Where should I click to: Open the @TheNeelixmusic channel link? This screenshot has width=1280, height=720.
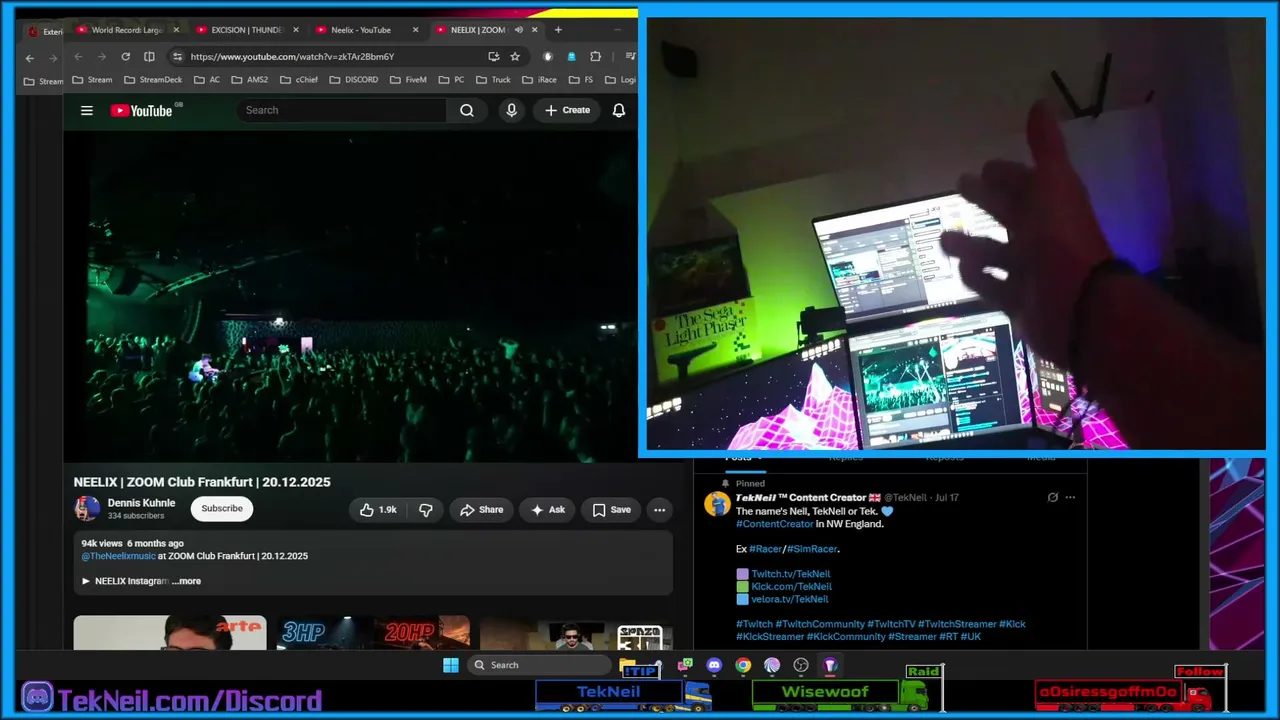click(x=118, y=556)
